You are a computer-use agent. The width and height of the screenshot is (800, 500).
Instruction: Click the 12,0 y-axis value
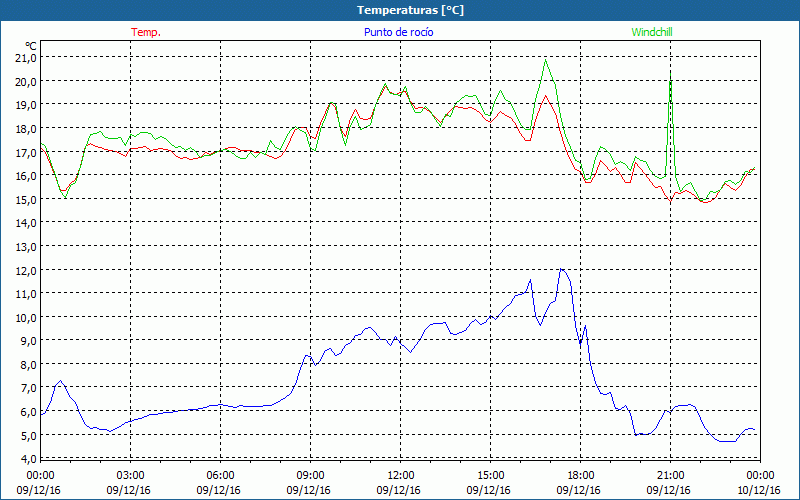pos(26,270)
